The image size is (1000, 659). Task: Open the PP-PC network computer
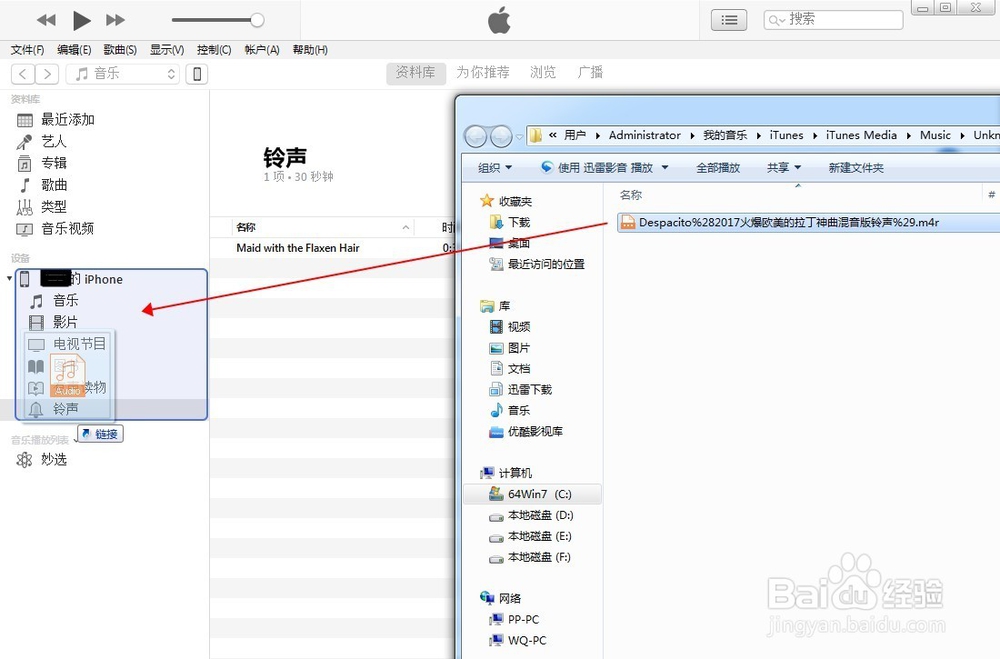[523, 619]
